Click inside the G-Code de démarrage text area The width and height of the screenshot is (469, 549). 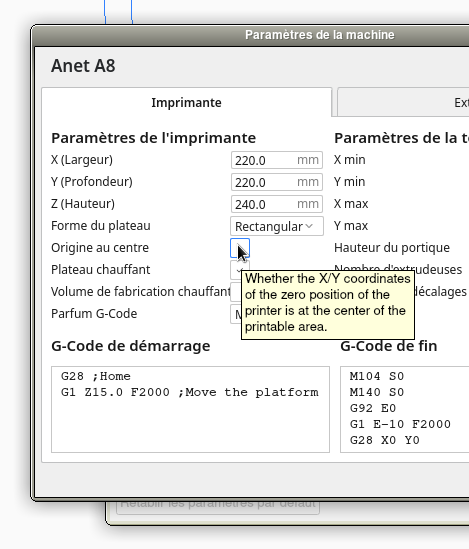pos(190,409)
